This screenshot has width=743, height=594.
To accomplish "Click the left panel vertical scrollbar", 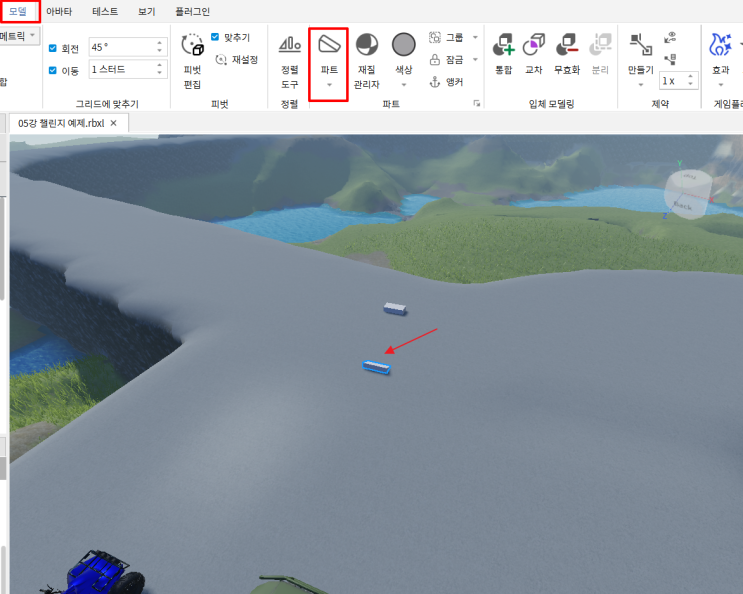I will pos(2,248).
